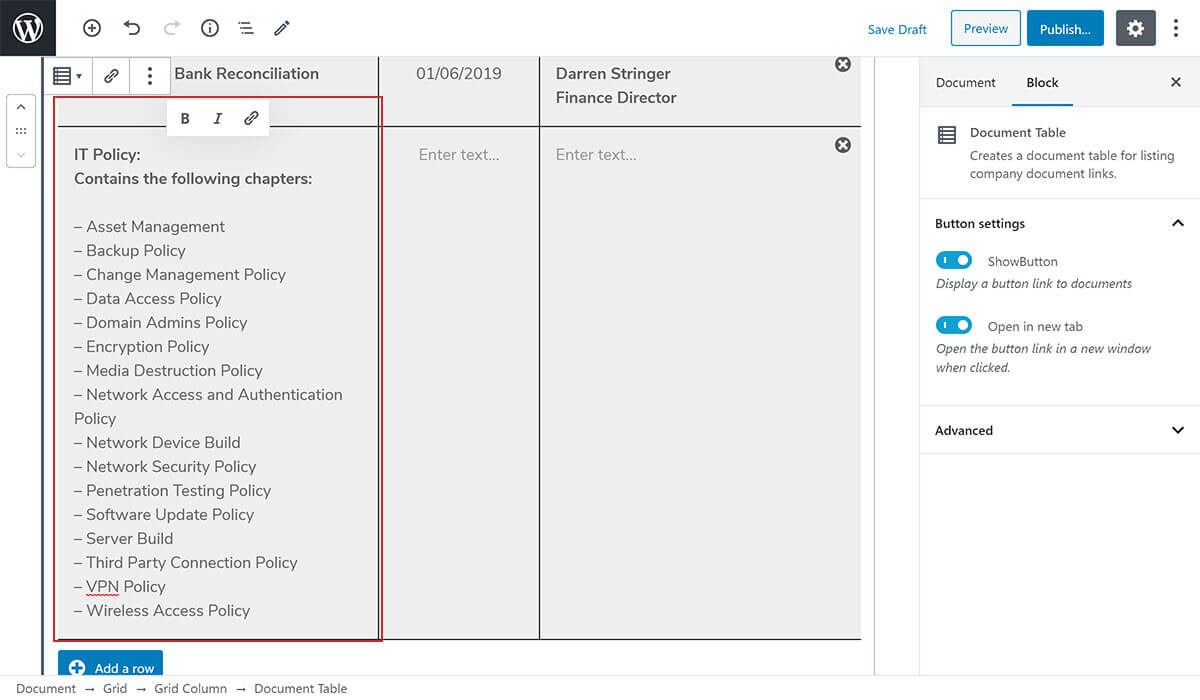Open the more options kebab menu

(x=1176, y=29)
